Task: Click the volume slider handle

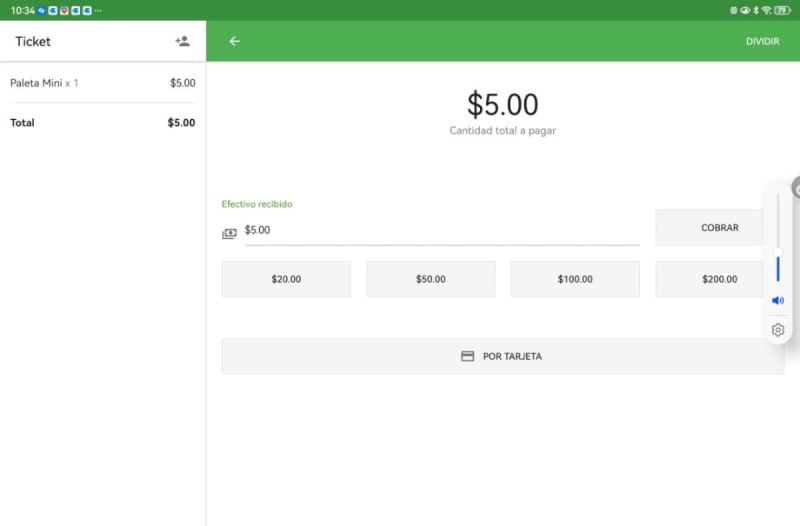Action: 778,251
